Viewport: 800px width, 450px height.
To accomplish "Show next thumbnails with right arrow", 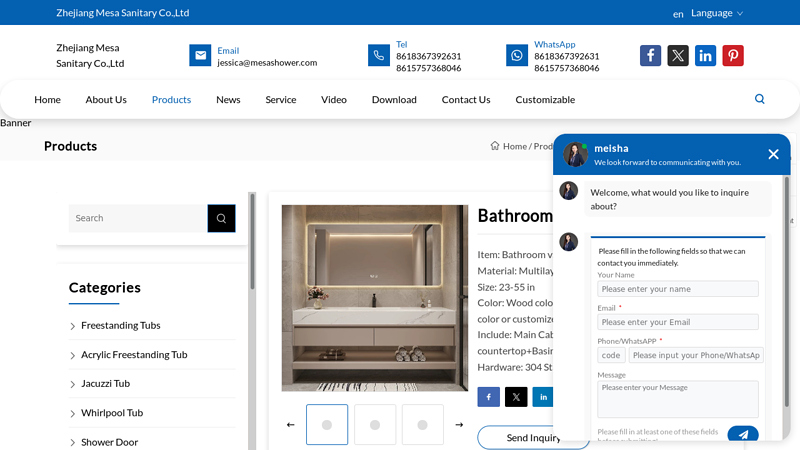I will click(459, 424).
